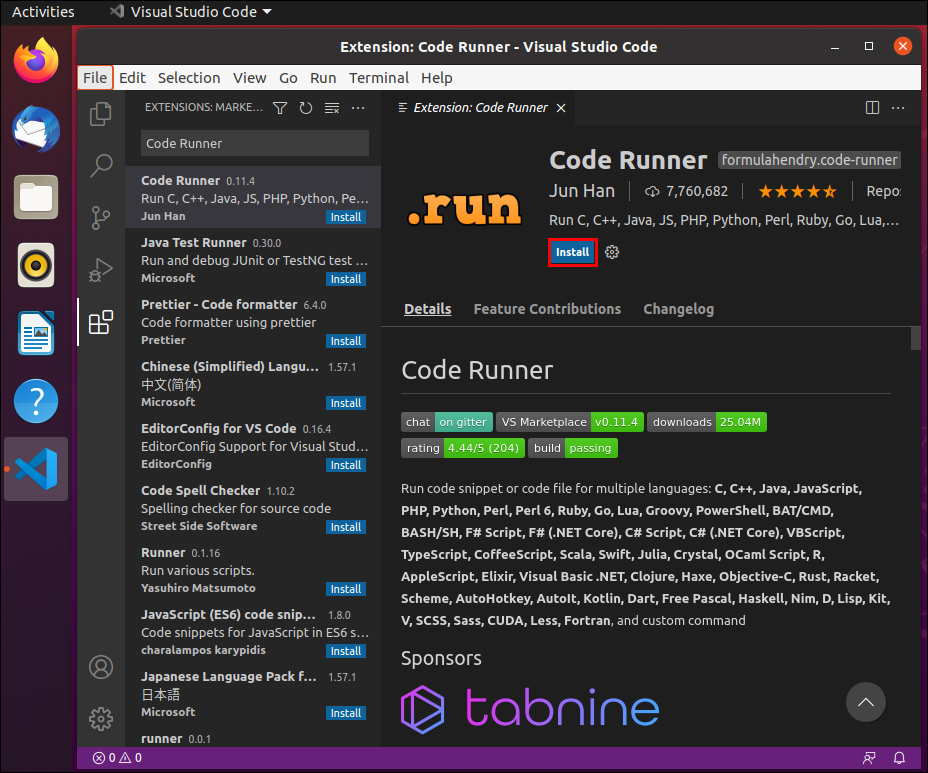Open the Help menu
The image size is (928, 773).
tap(437, 78)
